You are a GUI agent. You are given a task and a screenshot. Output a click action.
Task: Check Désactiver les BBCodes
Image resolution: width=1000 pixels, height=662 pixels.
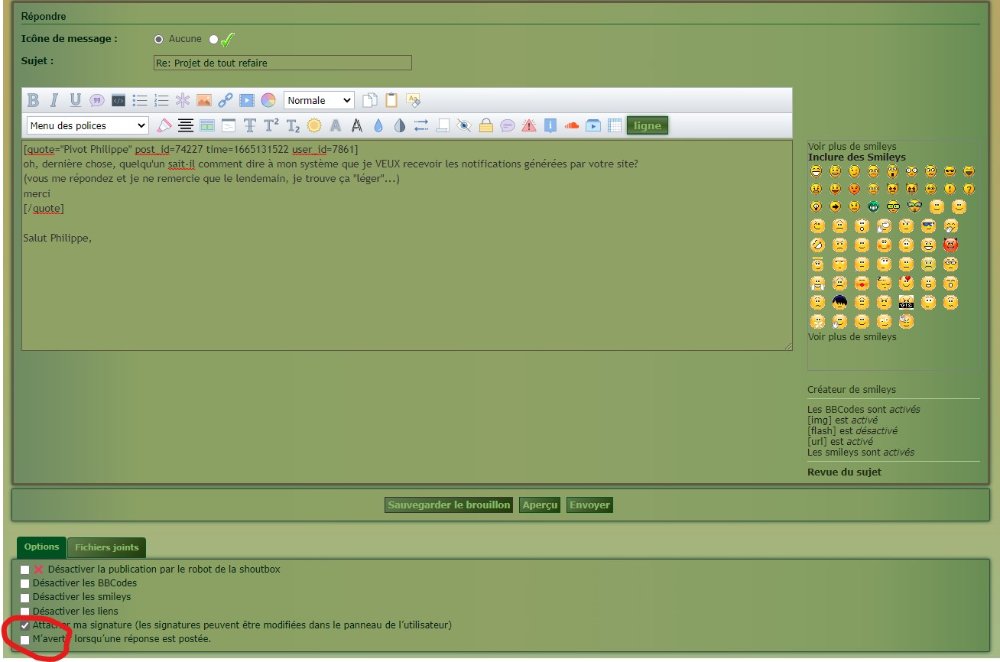point(25,584)
